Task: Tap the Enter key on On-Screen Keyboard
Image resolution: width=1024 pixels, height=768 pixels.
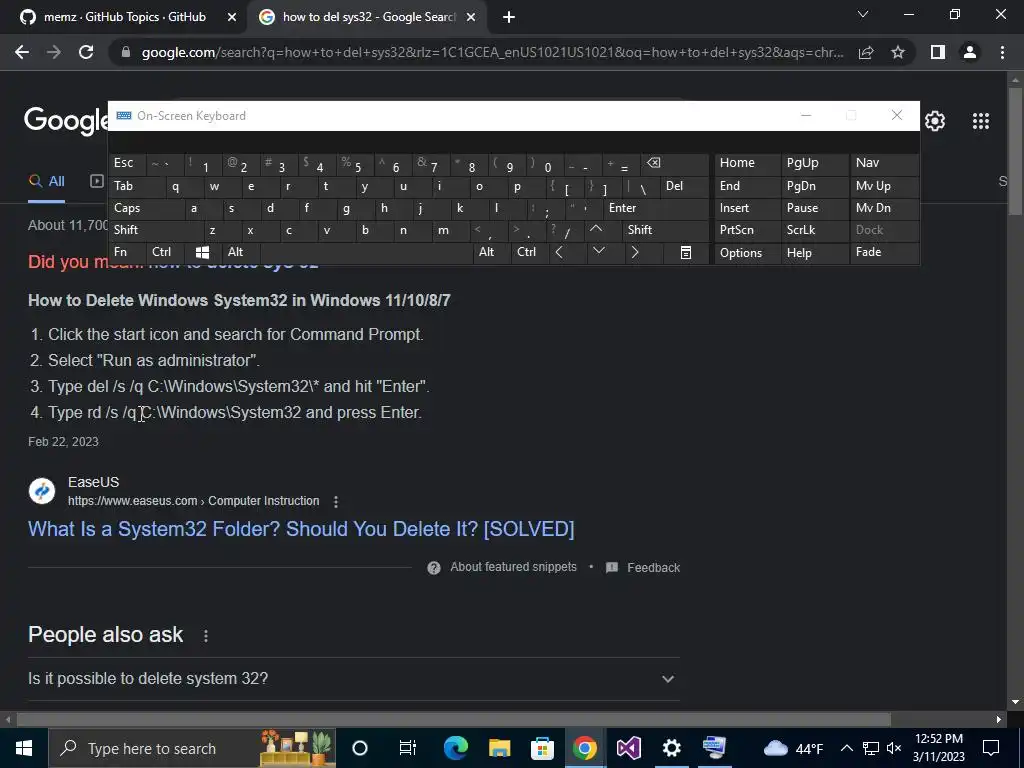Action: coord(656,208)
